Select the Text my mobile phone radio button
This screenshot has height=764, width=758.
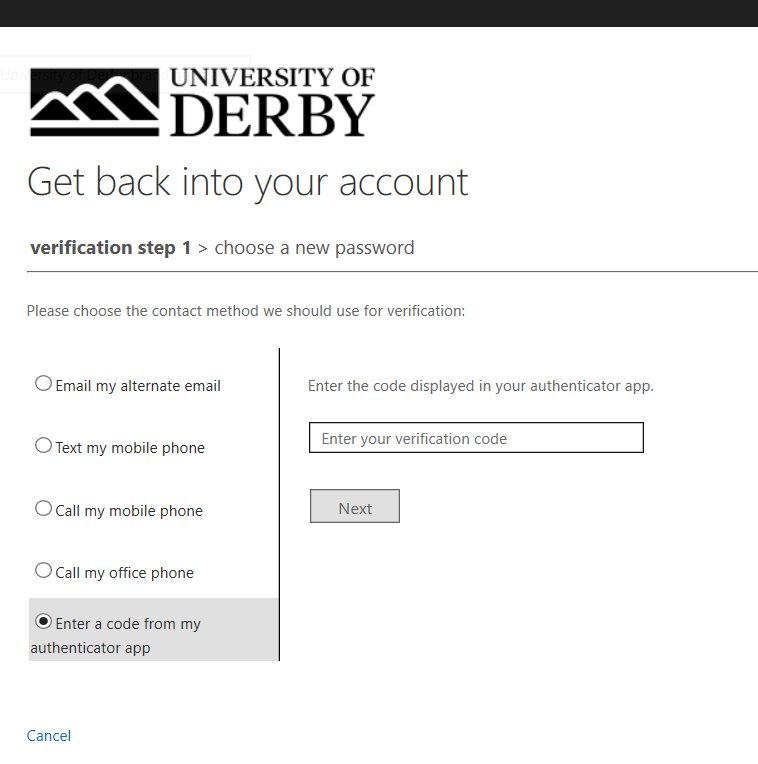pos(43,446)
